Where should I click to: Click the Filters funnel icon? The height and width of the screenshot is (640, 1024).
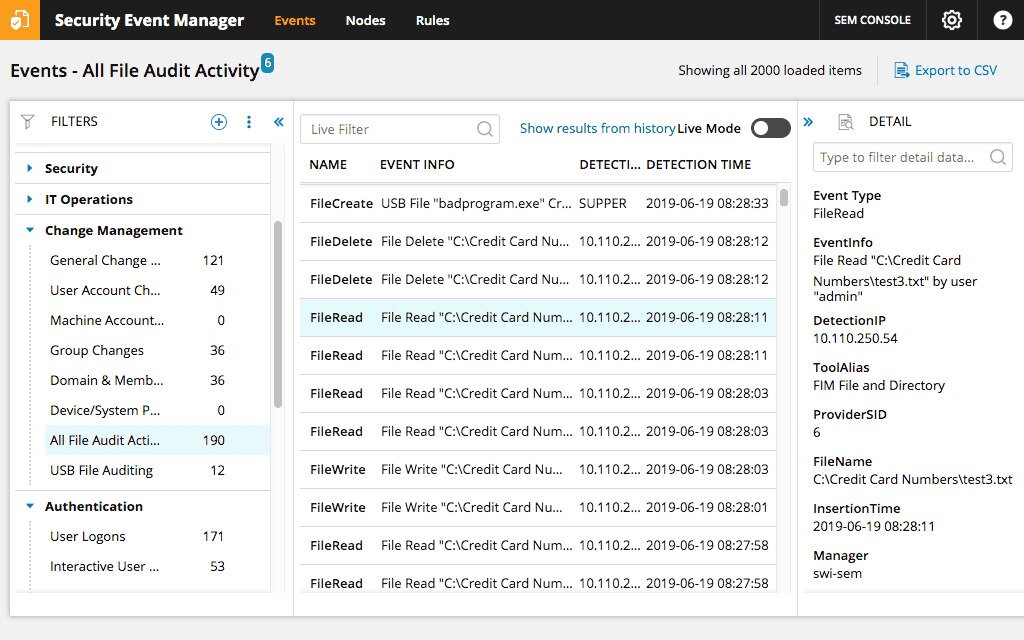[27, 121]
